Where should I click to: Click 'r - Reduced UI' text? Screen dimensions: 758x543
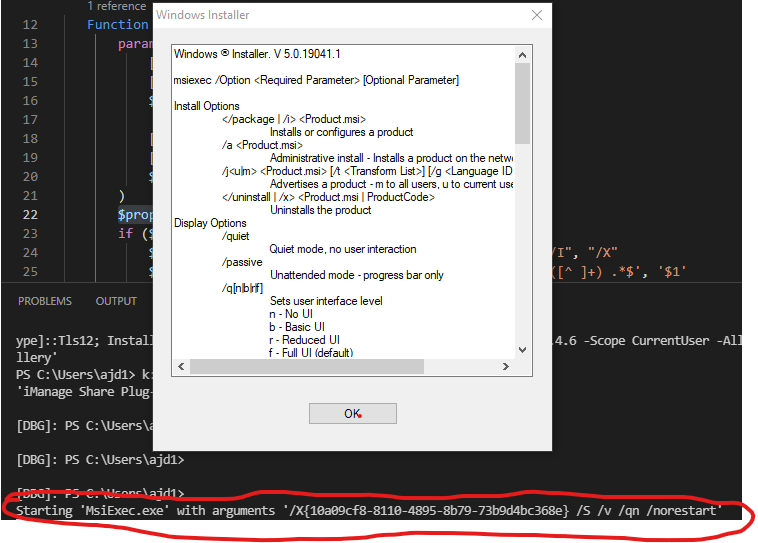point(304,340)
